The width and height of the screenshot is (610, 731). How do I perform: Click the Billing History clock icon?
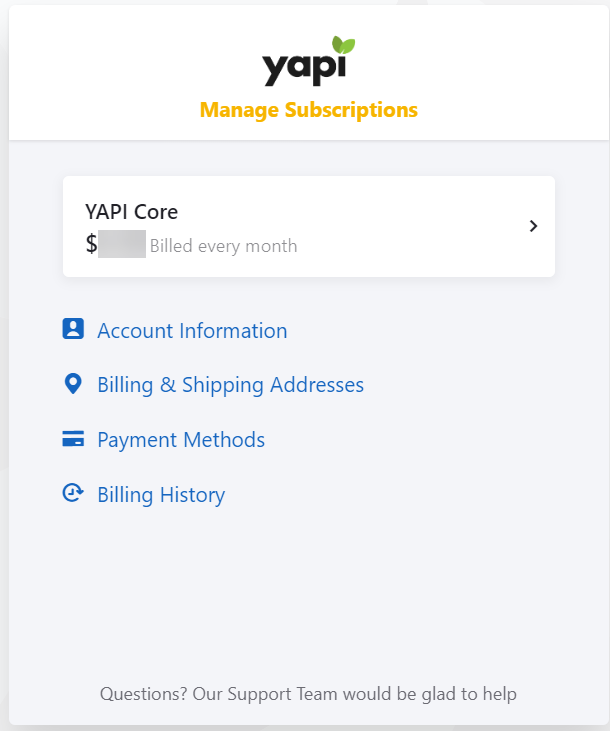pos(72,494)
